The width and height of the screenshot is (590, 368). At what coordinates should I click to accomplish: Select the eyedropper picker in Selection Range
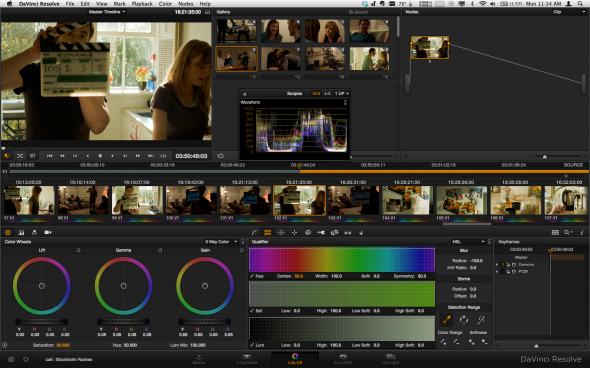pos(447,320)
